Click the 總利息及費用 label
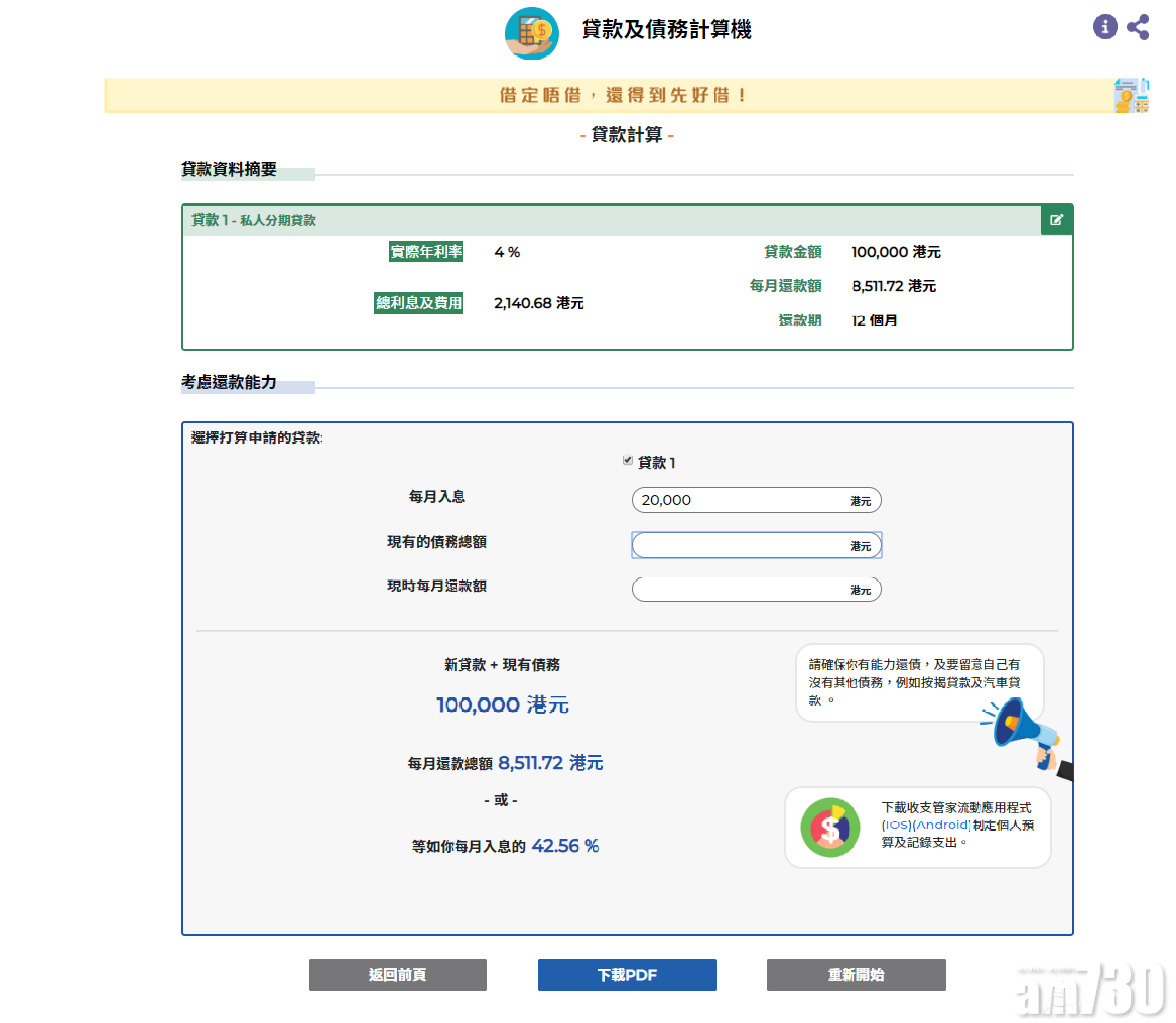Screen dimensions: 1176x1023 (418, 303)
